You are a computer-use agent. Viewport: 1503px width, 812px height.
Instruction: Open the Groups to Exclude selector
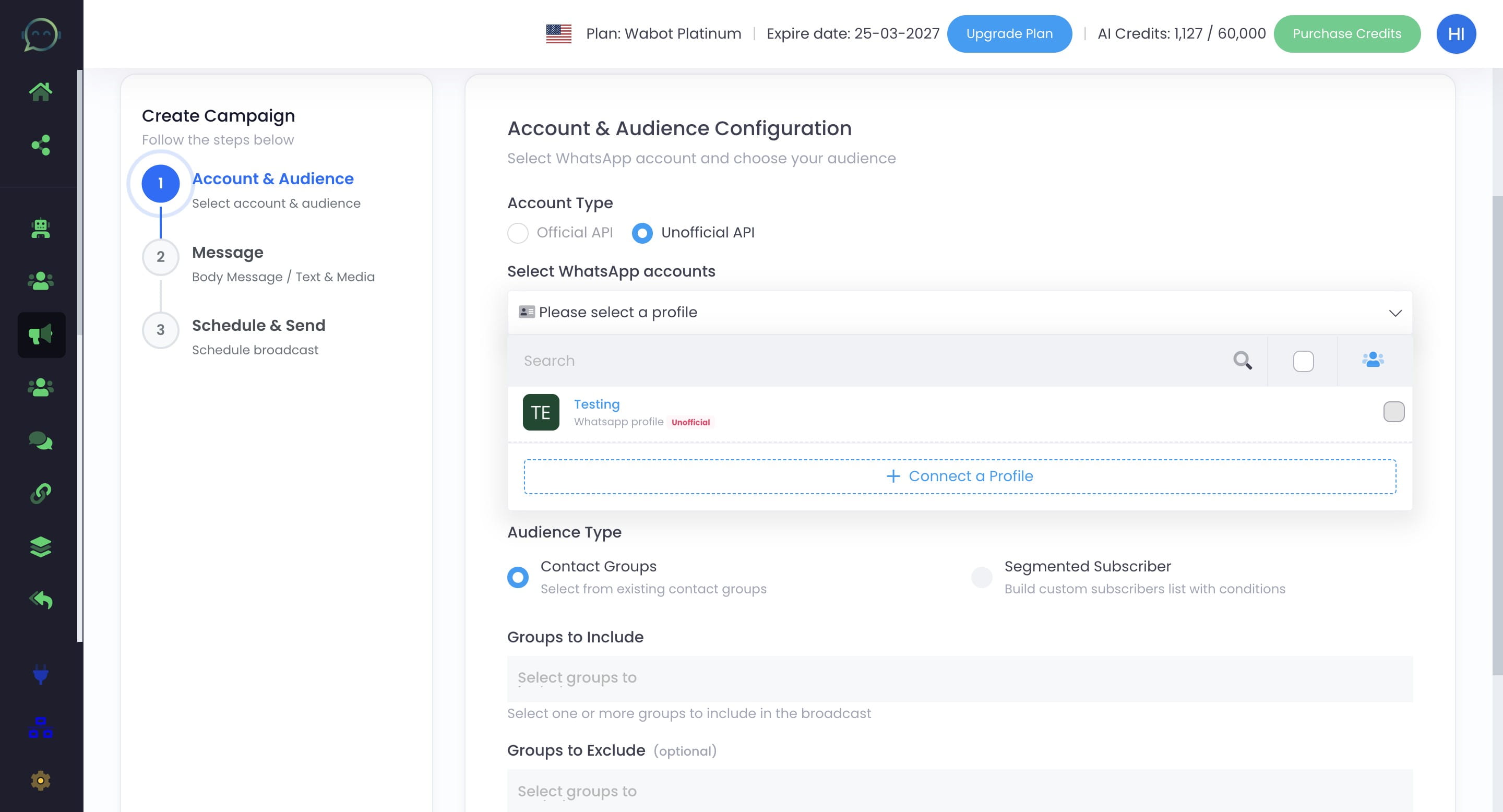[x=959, y=791]
